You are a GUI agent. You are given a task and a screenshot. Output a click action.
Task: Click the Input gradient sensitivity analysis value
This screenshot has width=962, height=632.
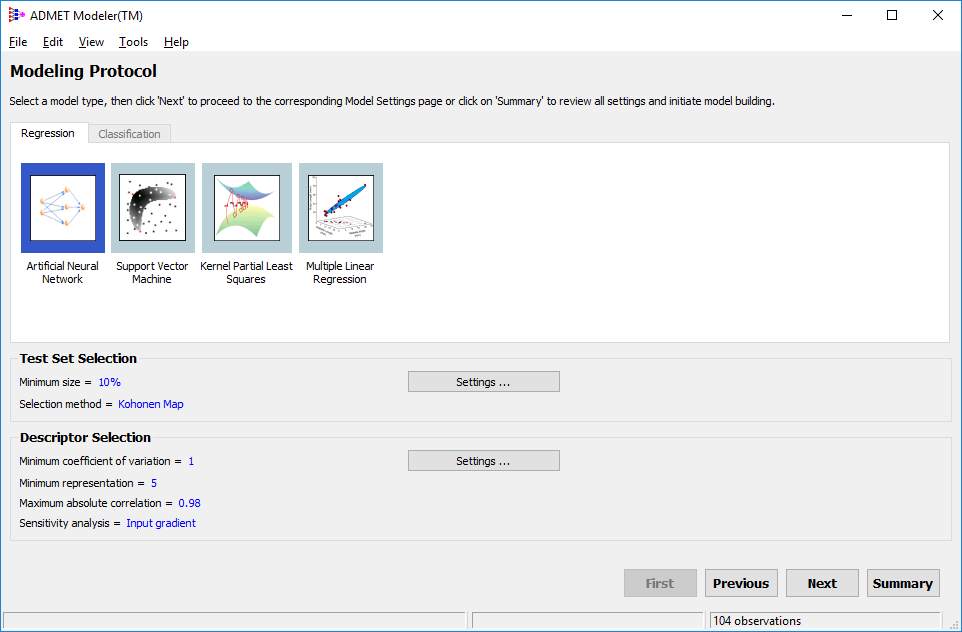click(161, 523)
